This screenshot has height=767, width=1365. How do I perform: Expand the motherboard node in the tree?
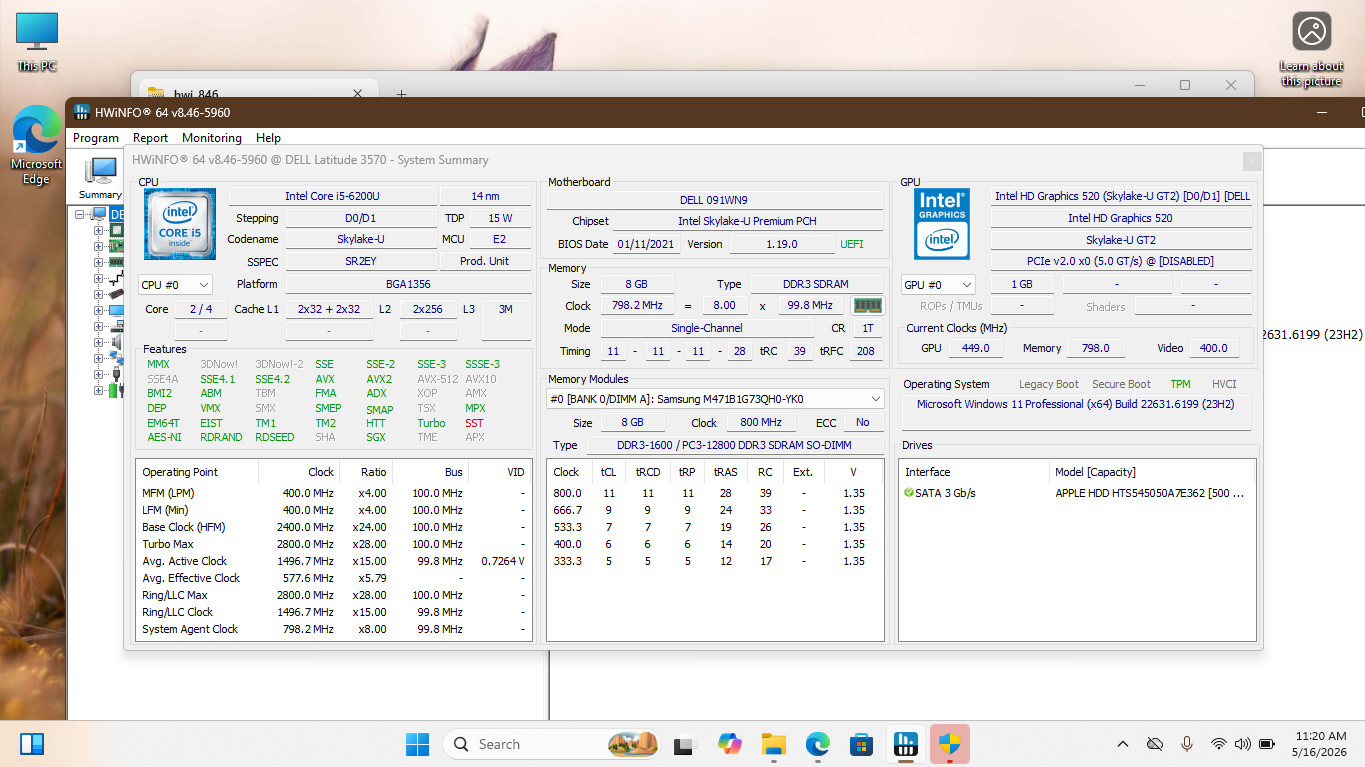coord(98,246)
